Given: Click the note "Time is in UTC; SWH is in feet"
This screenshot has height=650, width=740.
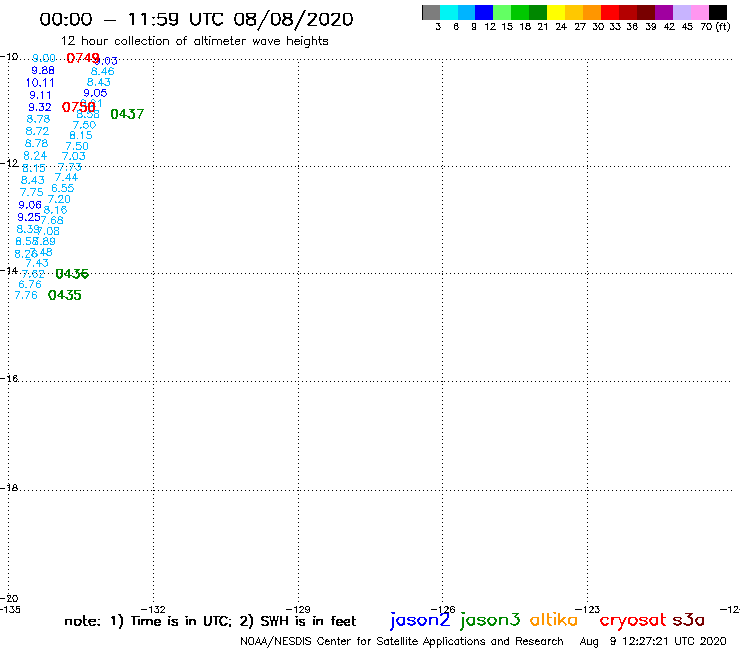Looking at the screenshot, I should click(210, 621).
